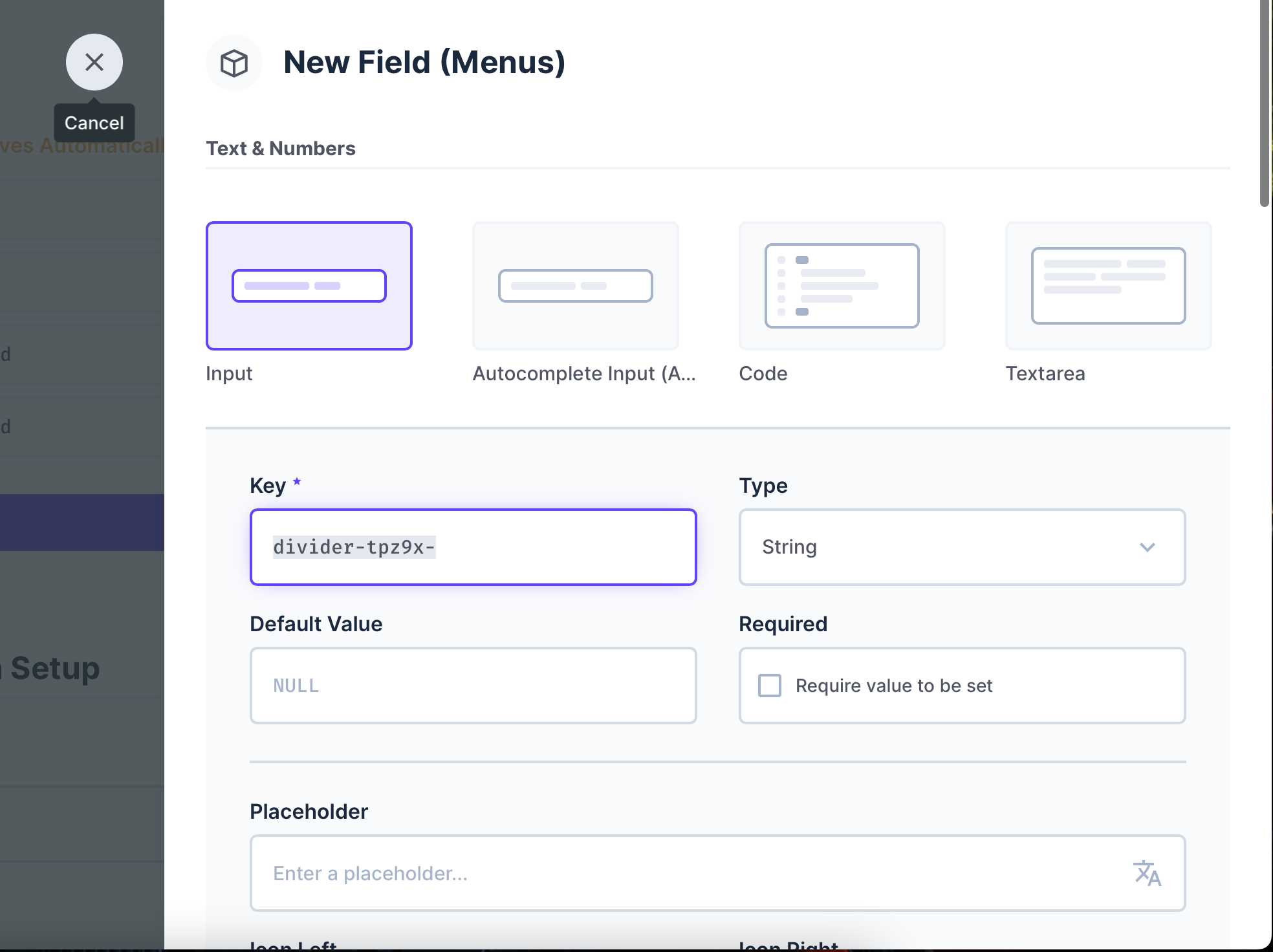Click the Code label text

[x=763, y=373]
